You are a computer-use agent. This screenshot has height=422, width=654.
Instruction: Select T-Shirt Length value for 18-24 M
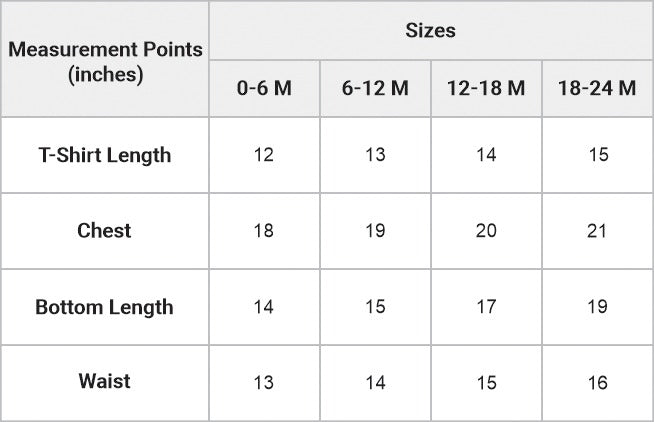click(597, 155)
